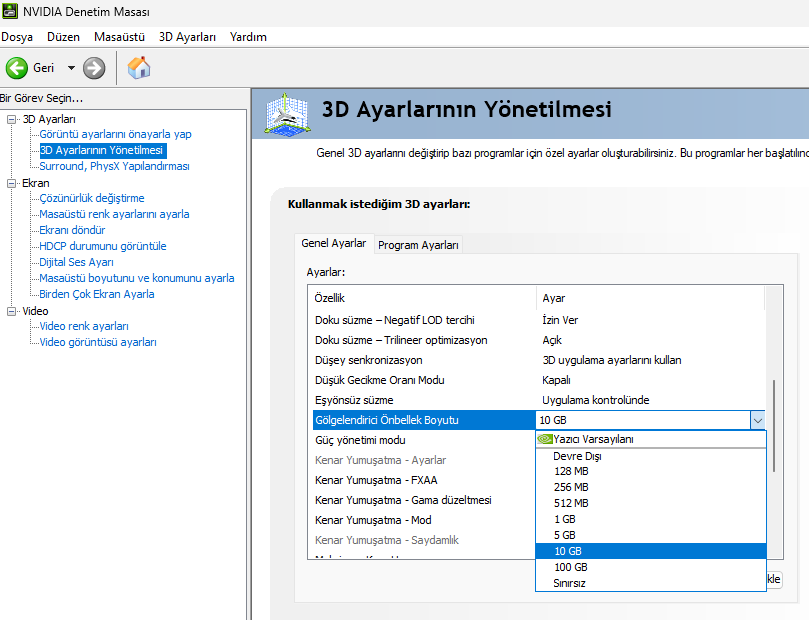This screenshot has height=620, width=809.
Task: Open Video renk ayarları
Action: [x=84, y=326]
